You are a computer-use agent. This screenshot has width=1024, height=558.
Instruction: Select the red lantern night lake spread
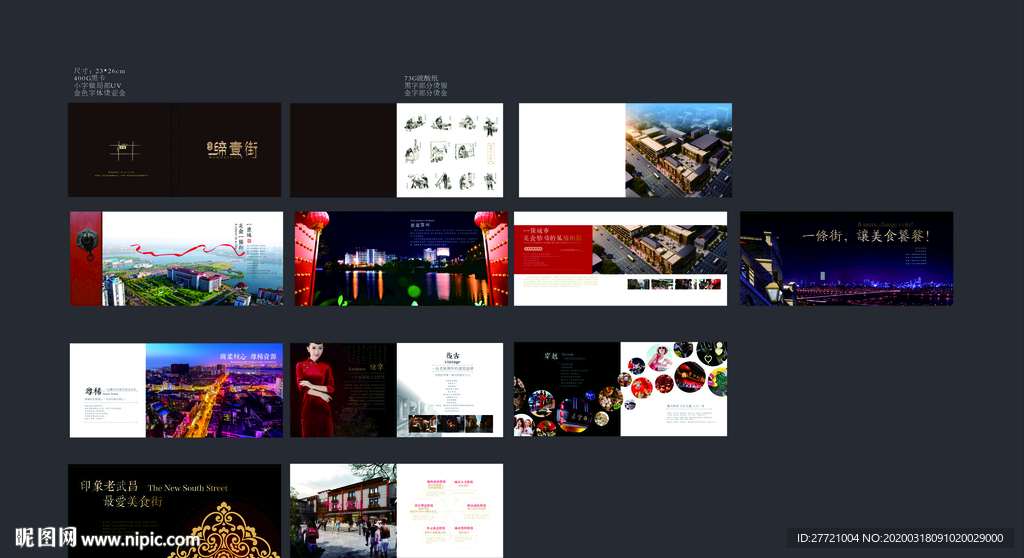401,258
